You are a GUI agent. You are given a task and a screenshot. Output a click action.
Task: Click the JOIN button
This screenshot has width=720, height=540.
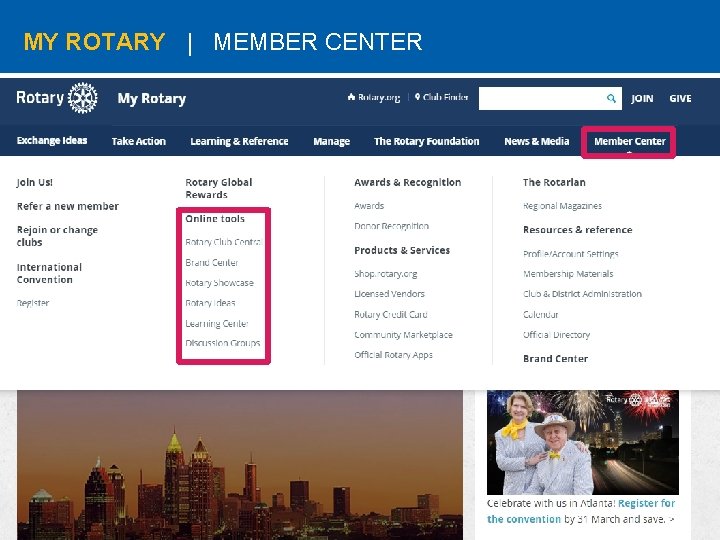click(x=642, y=98)
